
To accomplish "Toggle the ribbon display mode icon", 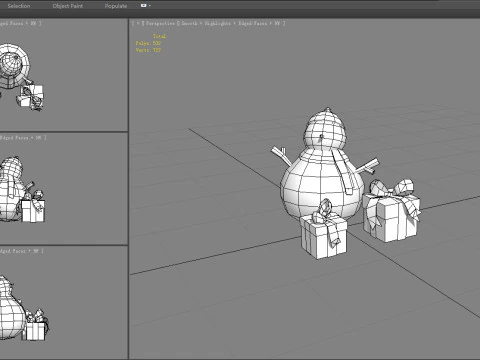I will [x=144, y=6].
